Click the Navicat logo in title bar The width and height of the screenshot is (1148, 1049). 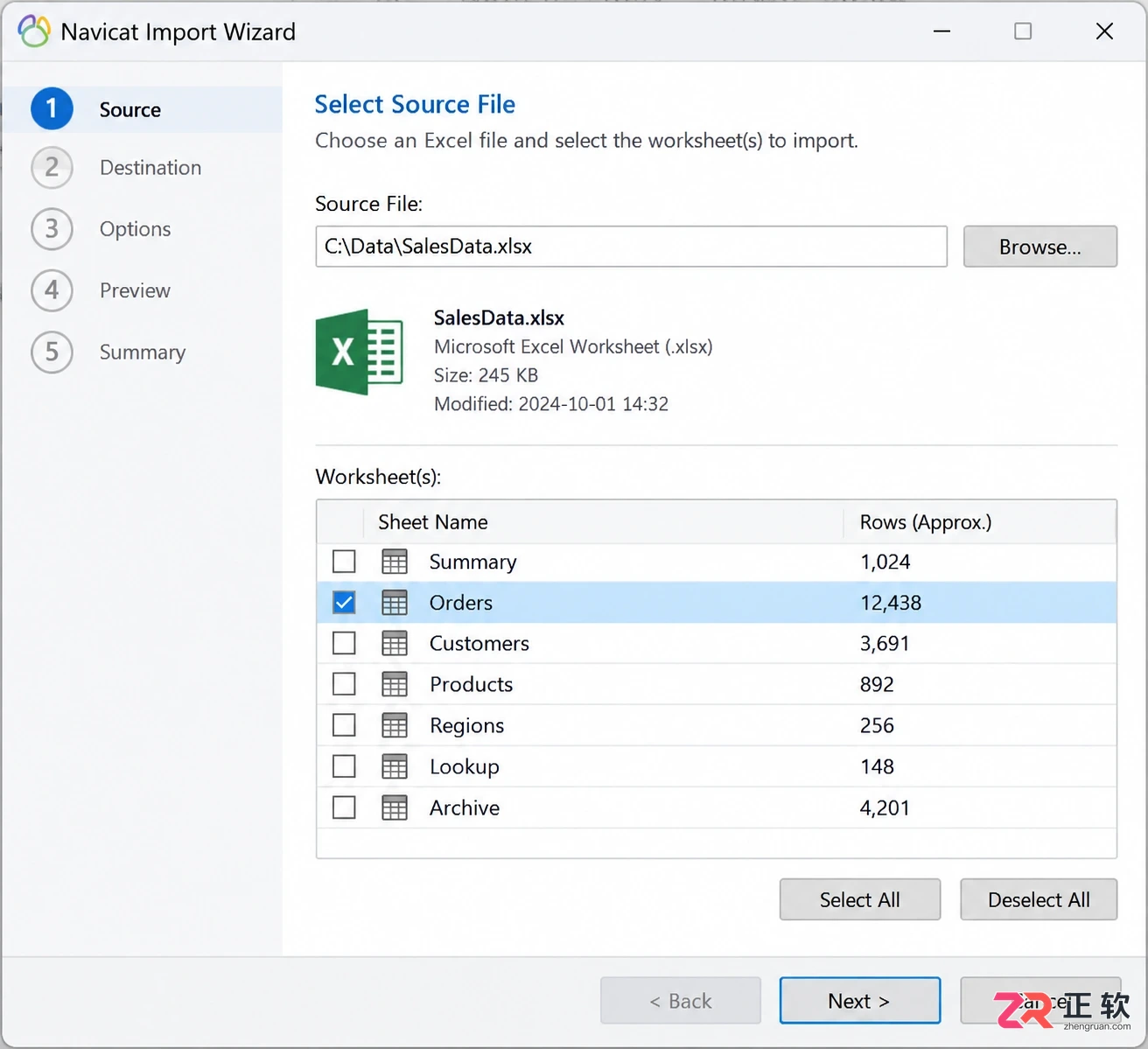click(34, 31)
